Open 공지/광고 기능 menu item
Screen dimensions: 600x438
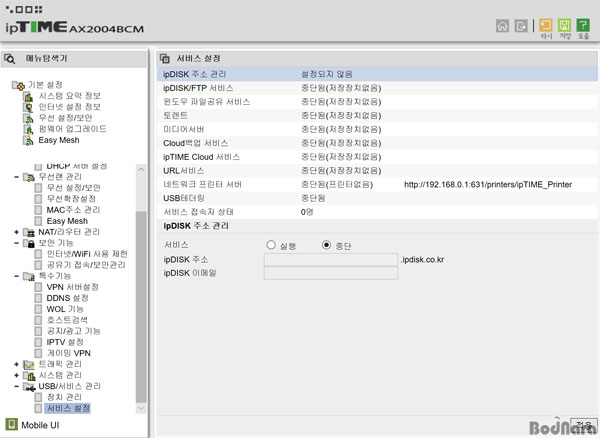point(73,331)
